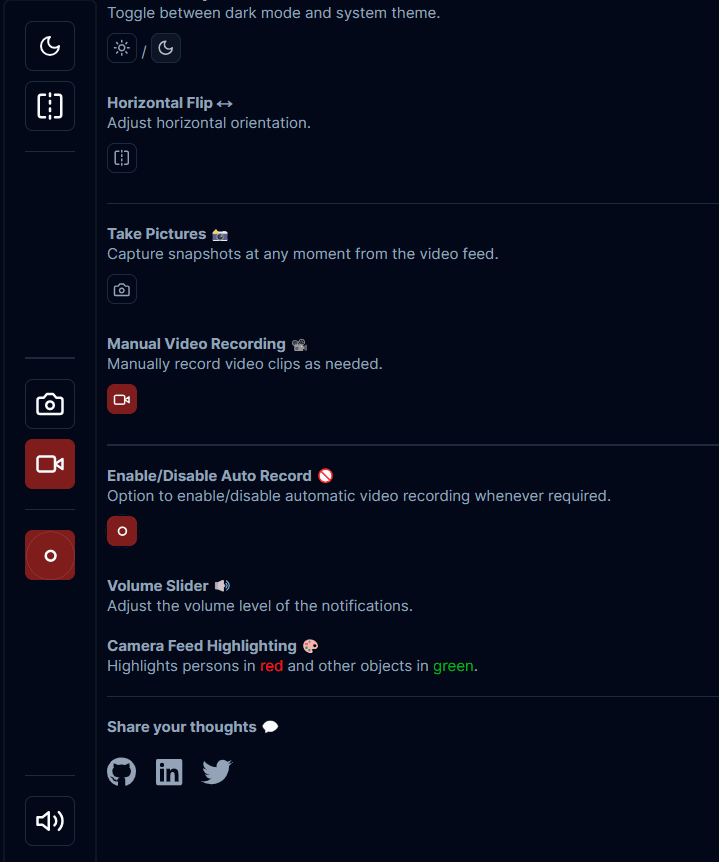Screen dimensions: 719x862
Task: Start recording with sidebar video button
Action: [50, 464]
